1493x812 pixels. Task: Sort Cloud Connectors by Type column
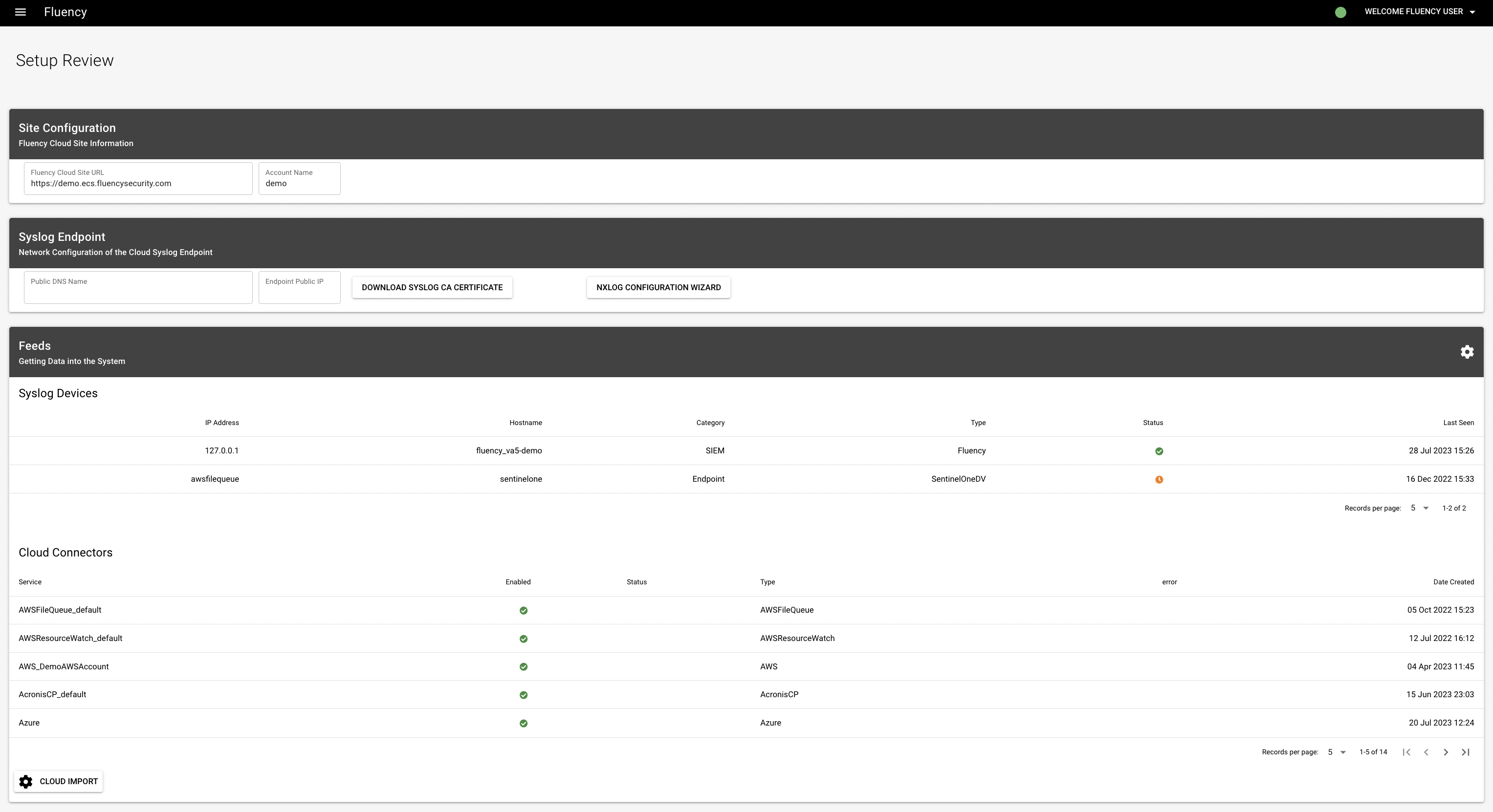pos(768,582)
